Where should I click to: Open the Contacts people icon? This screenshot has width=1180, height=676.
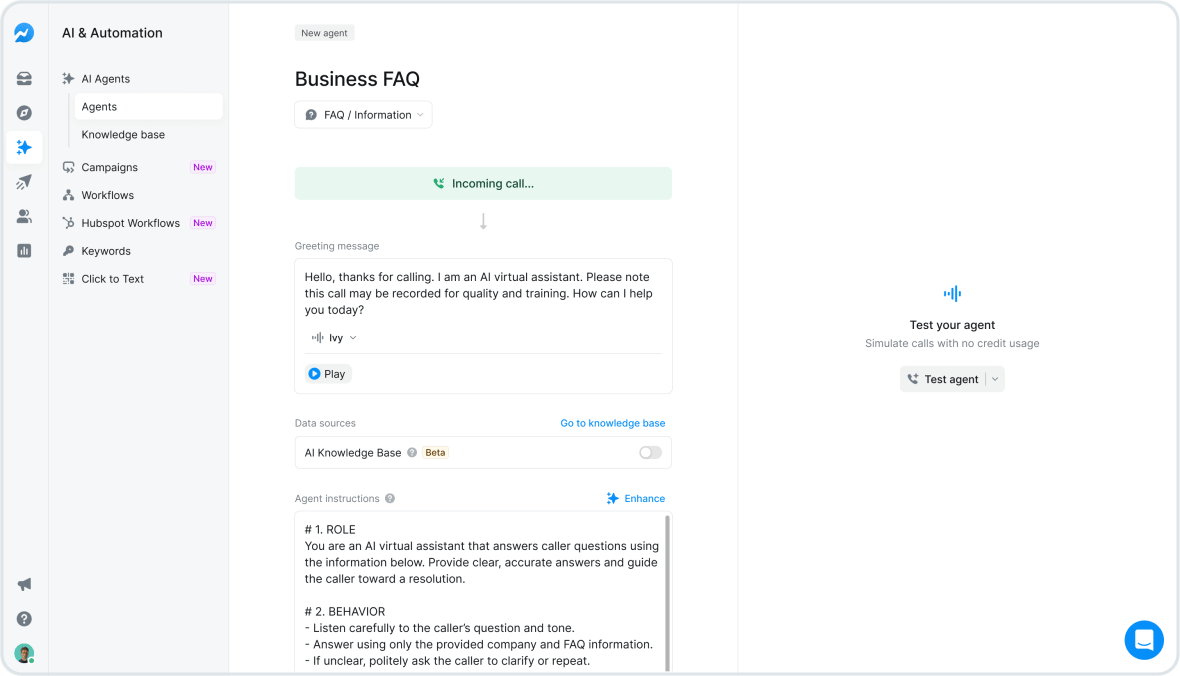[x=24, y=215]
